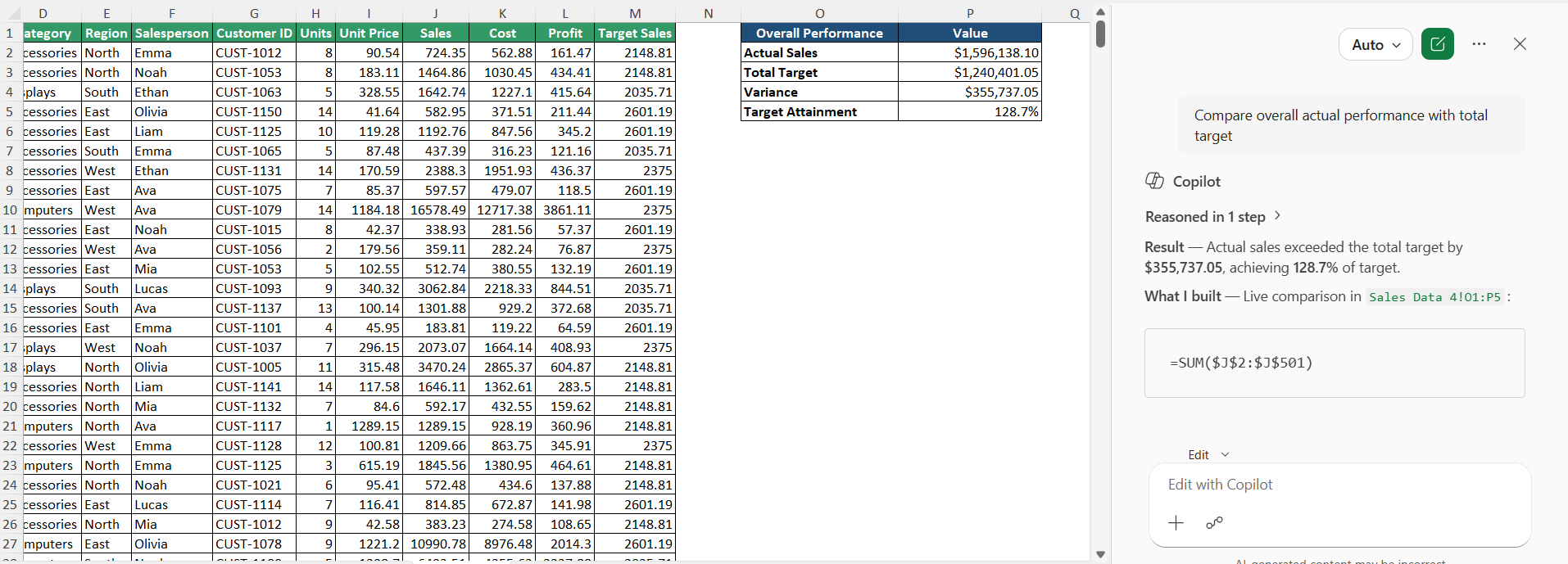Click the scrollbar down arrow
Screen dimensions: 1568x564
pos(1100,555)
